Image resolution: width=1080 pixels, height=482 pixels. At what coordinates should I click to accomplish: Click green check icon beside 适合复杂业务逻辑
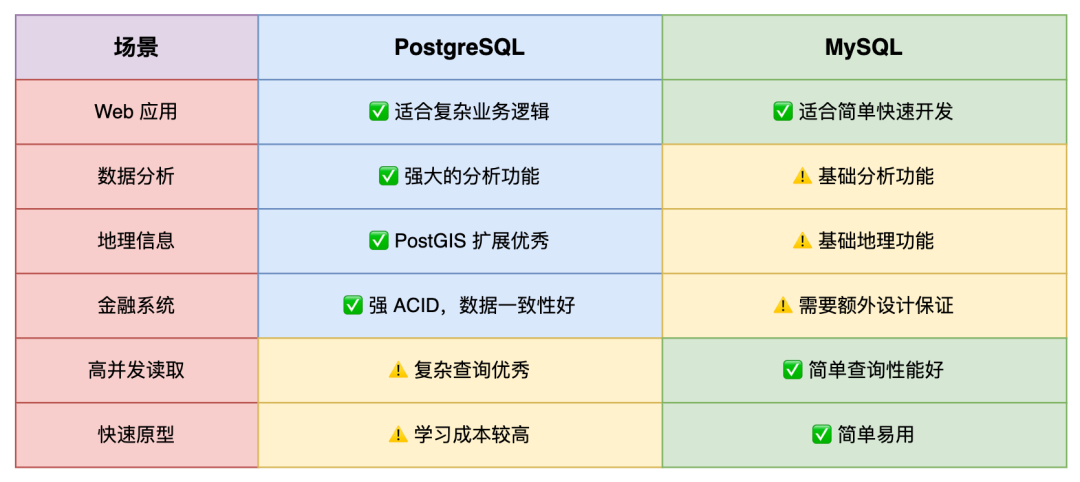click(380, 112)
